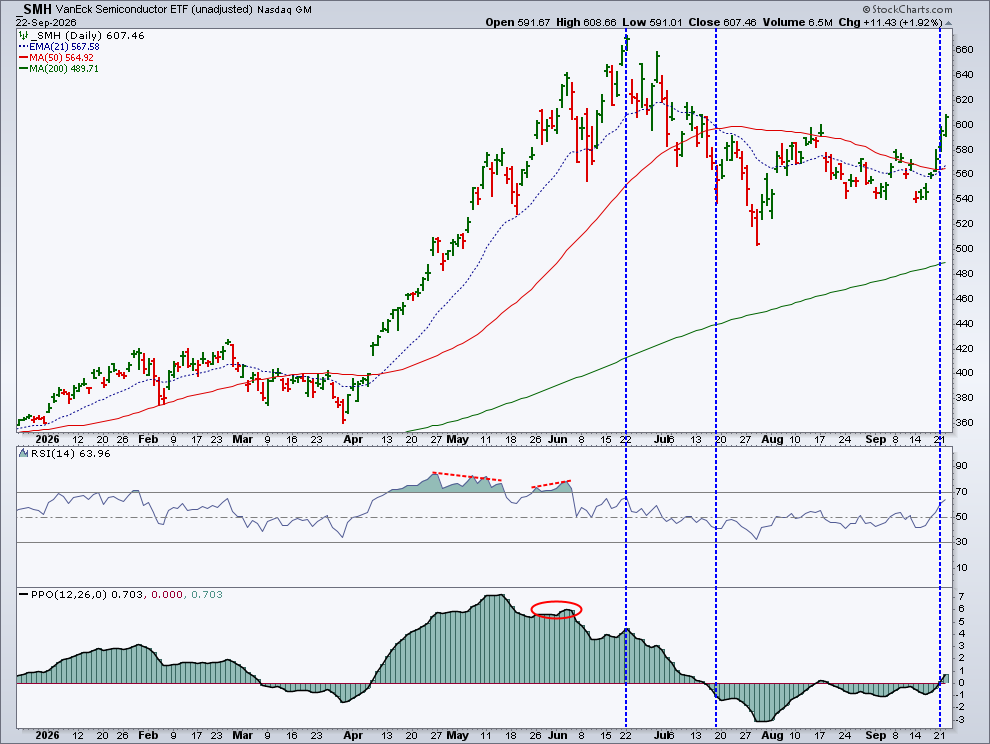990x744 pixels.
Task: Click the 'Close 607.46' value in header
Action: click(722, 22)
